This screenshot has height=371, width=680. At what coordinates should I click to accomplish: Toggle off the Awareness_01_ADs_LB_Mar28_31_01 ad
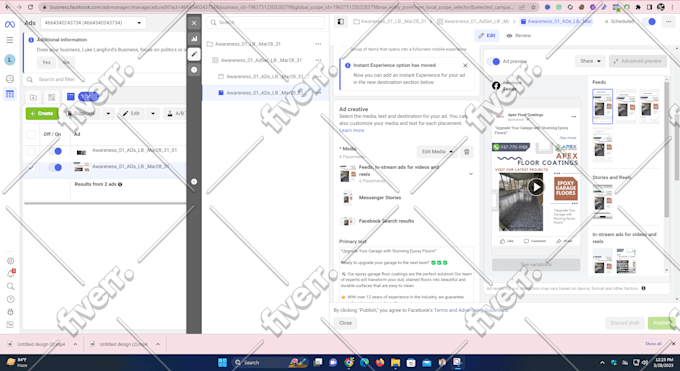(55, 151)
